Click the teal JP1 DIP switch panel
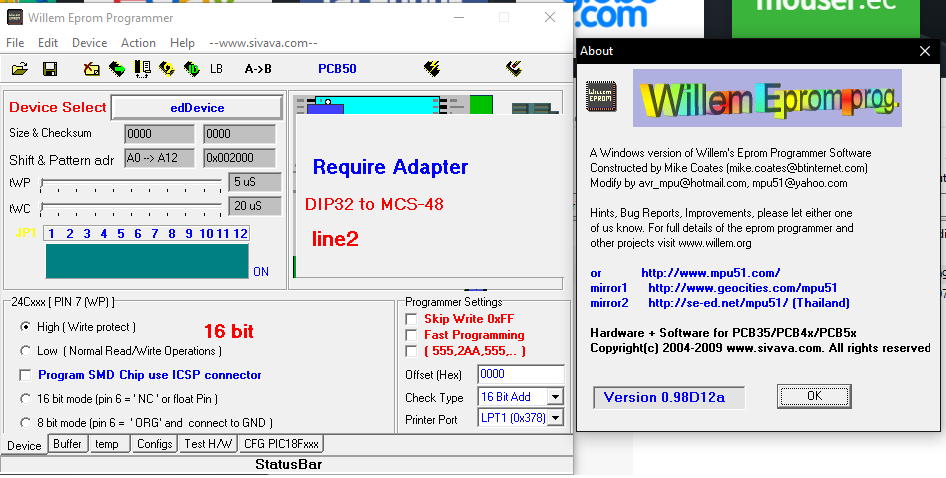The height and width of the screenshot is (478, 946). [x=147, y=261]
